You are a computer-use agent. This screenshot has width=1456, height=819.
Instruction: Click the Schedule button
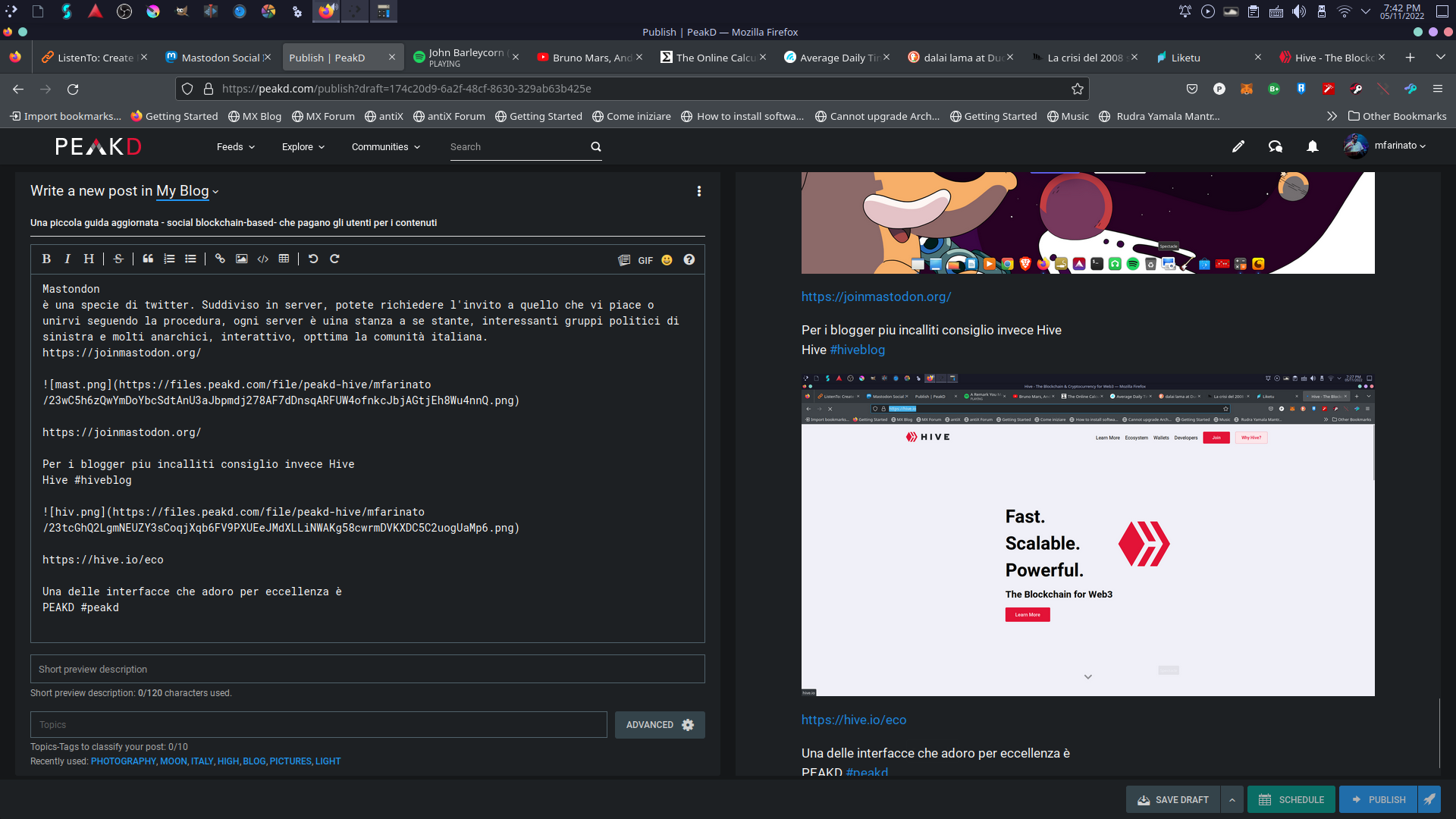[x=1291, y=799]
